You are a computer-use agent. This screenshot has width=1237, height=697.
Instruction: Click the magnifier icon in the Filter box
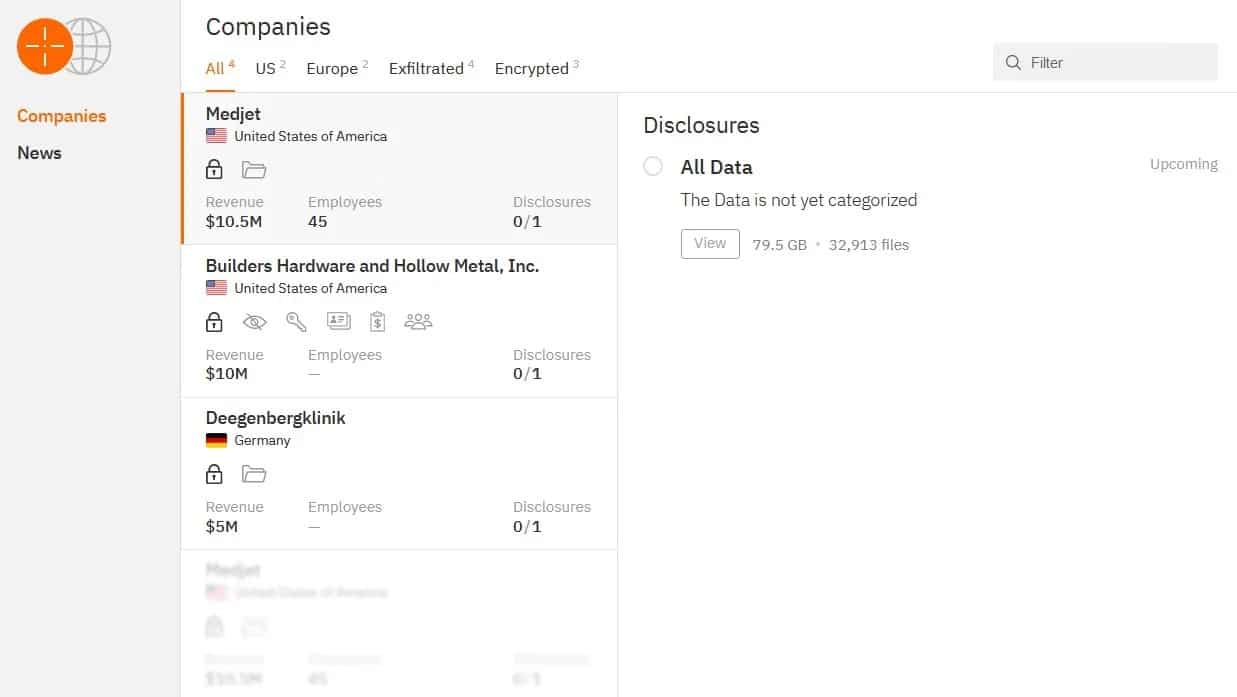click(1013, 63)
